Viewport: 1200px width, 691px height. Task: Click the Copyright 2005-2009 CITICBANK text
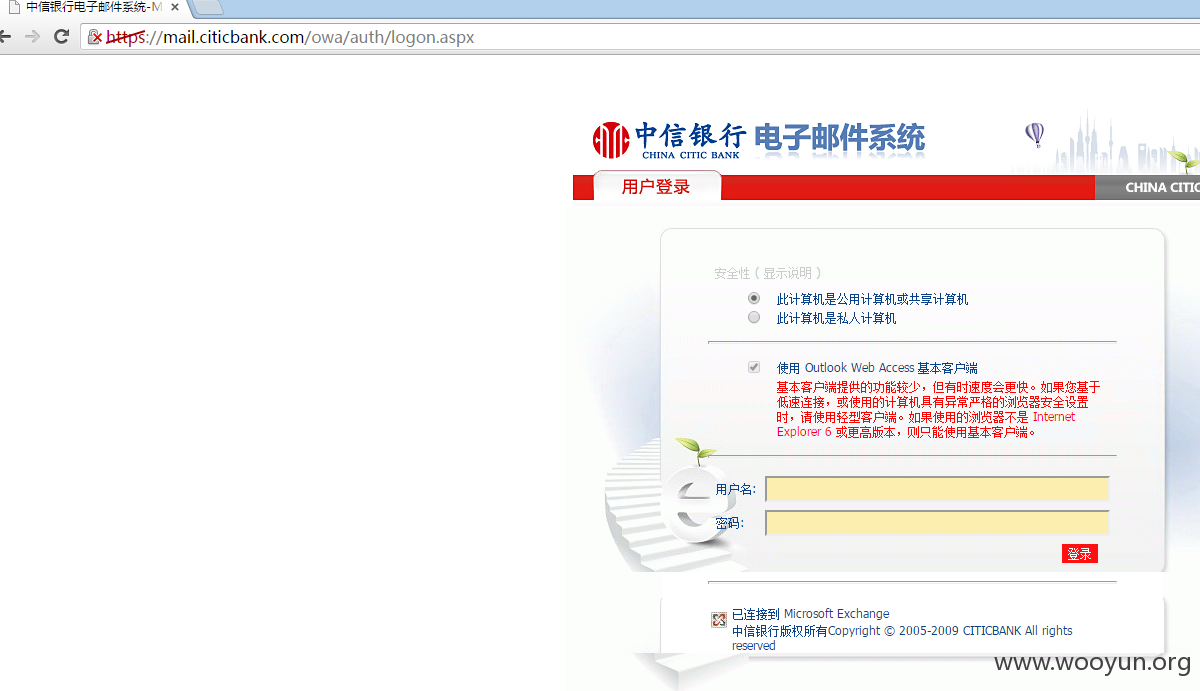click(902, 638)
